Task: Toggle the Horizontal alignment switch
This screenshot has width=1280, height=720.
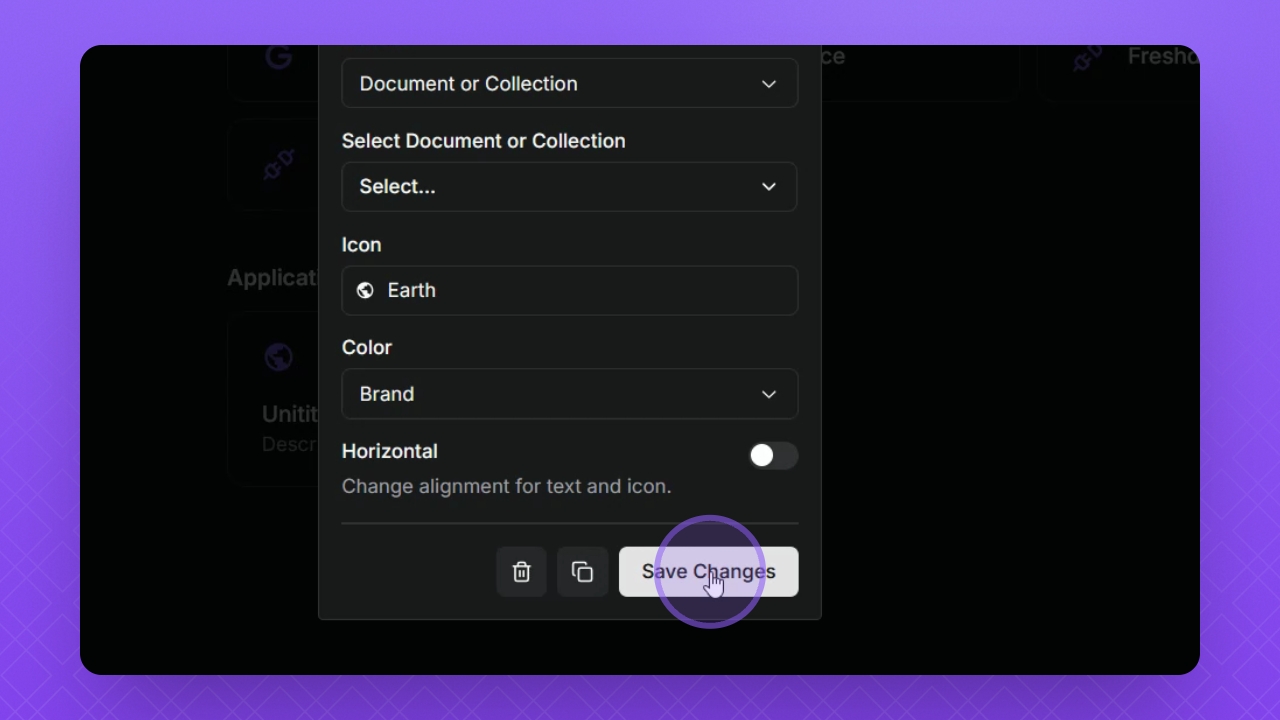Action: 773,456
